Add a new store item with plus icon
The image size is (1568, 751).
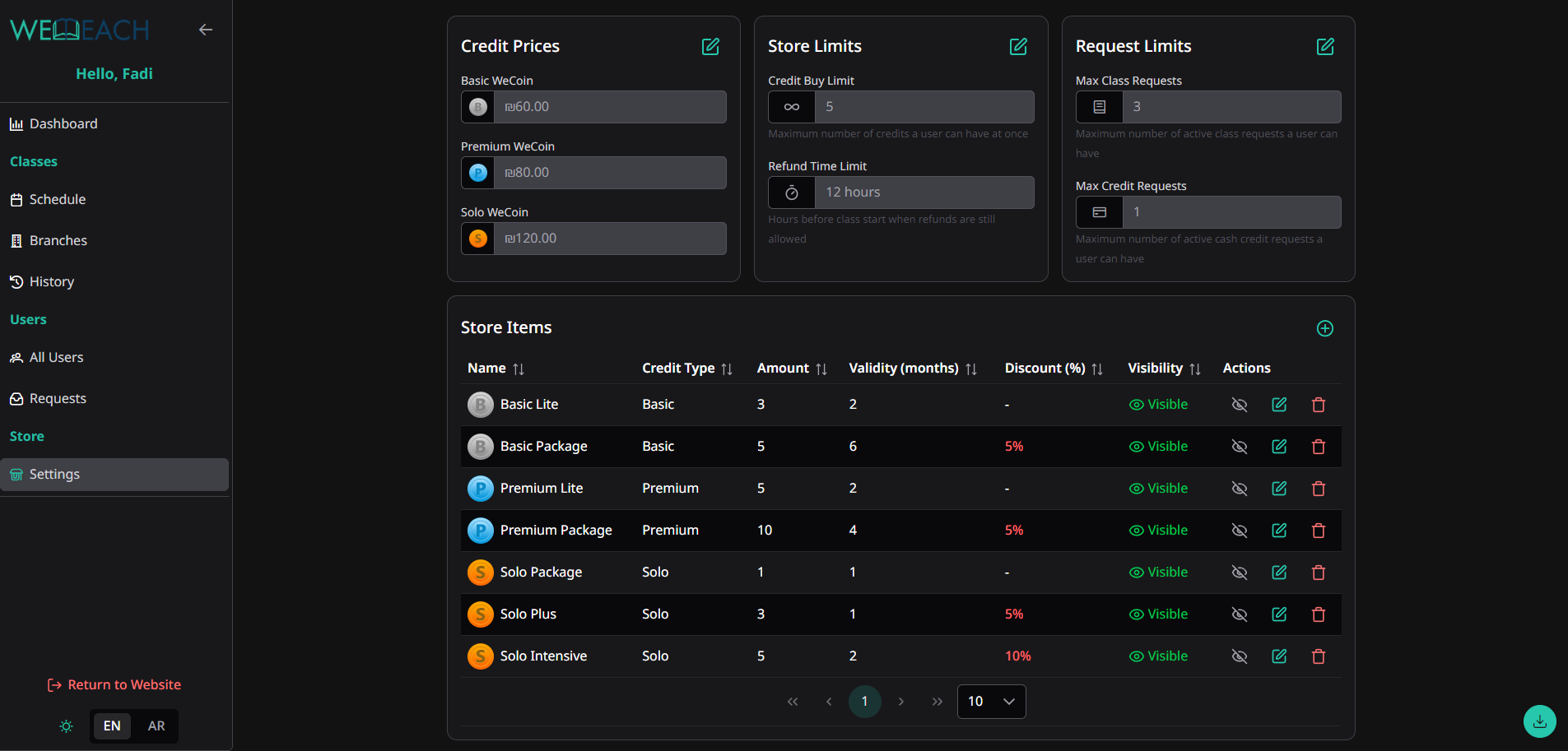[1324, 328]
